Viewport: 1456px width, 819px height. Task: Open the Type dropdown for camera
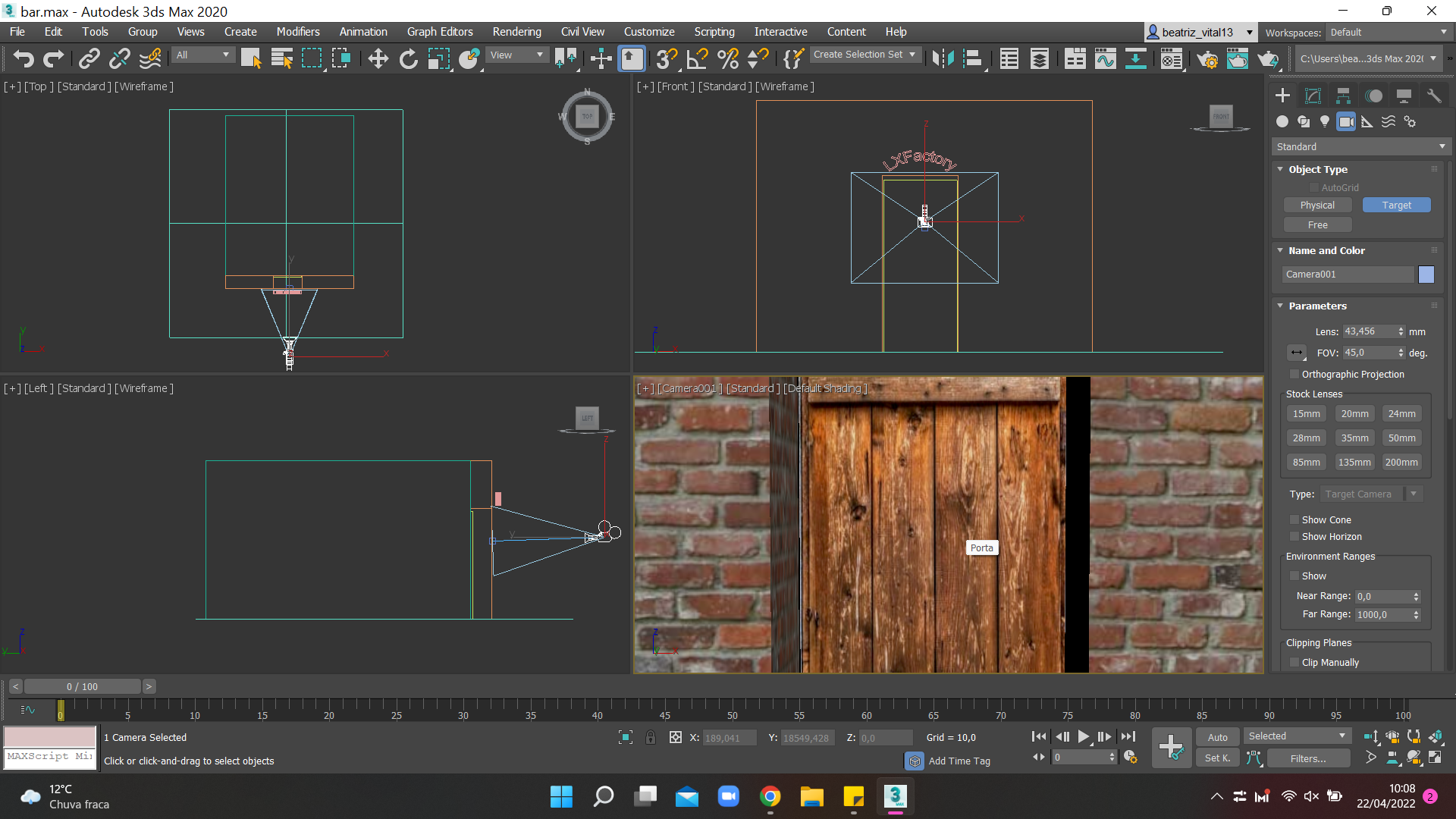[1414, 493]
